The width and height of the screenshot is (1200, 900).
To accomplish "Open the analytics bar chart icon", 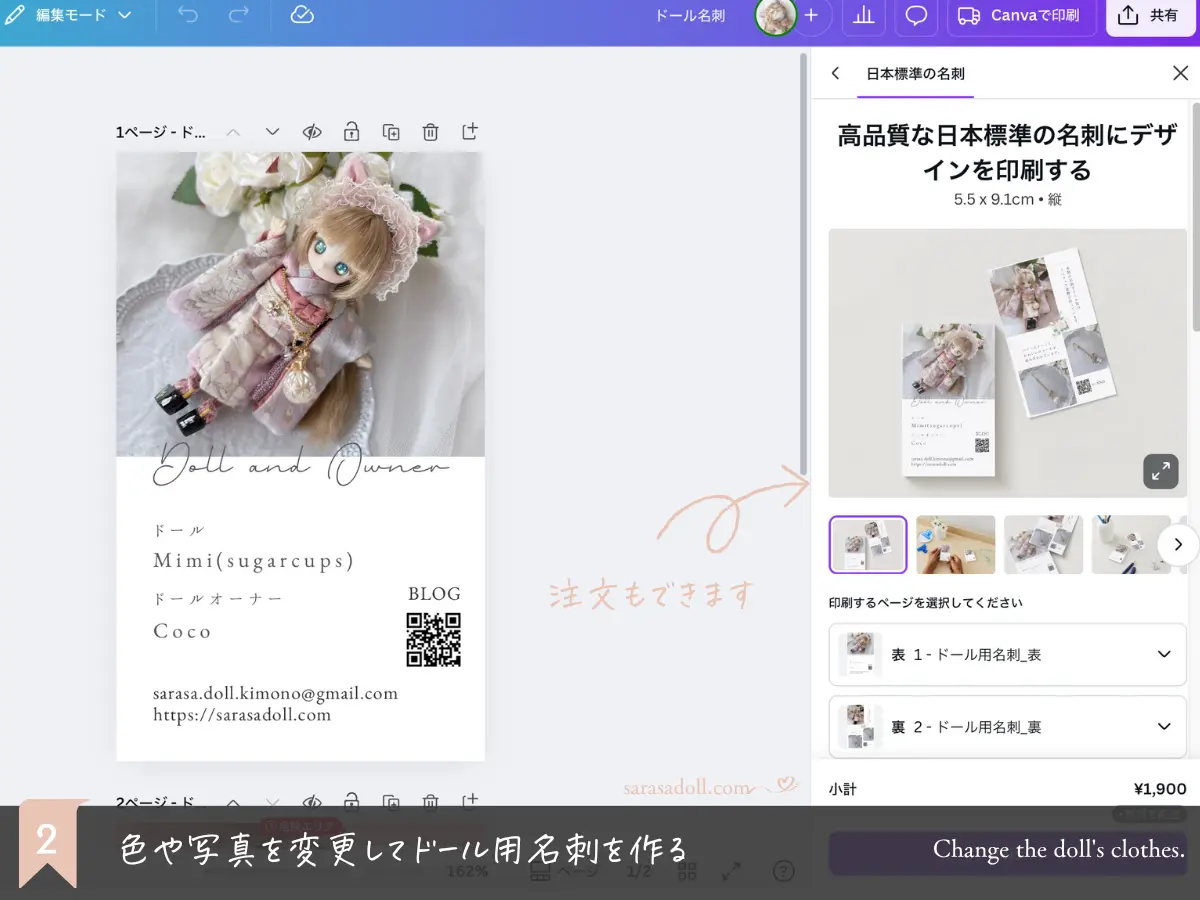I will 863,16.
